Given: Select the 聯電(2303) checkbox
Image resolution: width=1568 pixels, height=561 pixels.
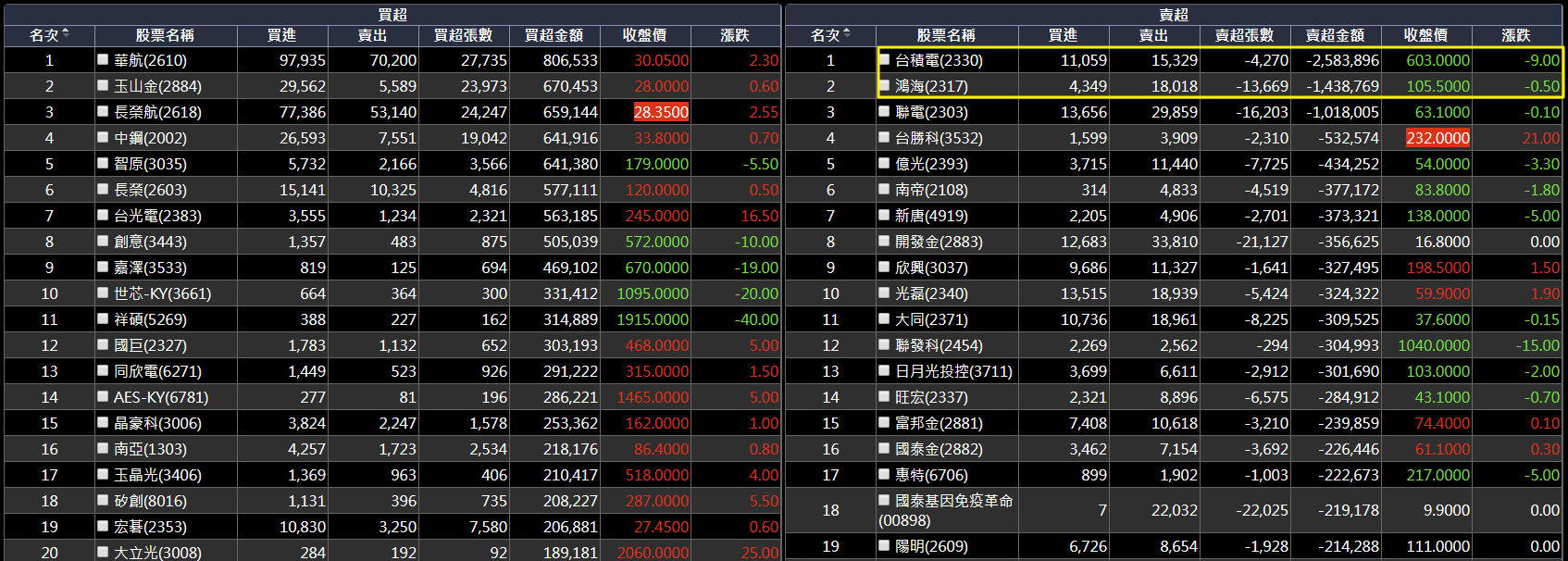Looking at the screenshot, I should [884, 111].
